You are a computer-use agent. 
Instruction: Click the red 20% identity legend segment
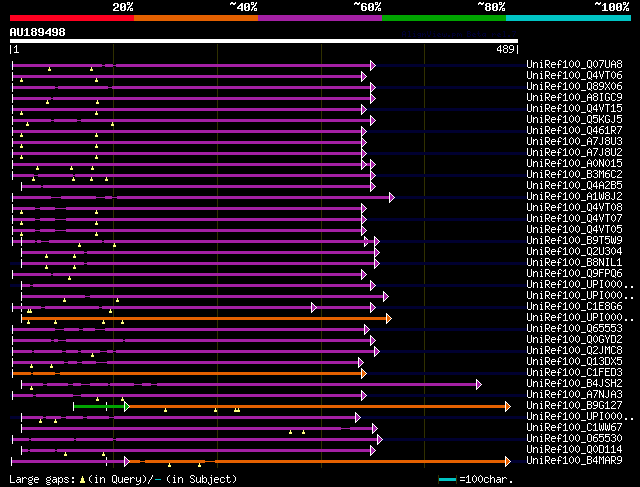72,18
